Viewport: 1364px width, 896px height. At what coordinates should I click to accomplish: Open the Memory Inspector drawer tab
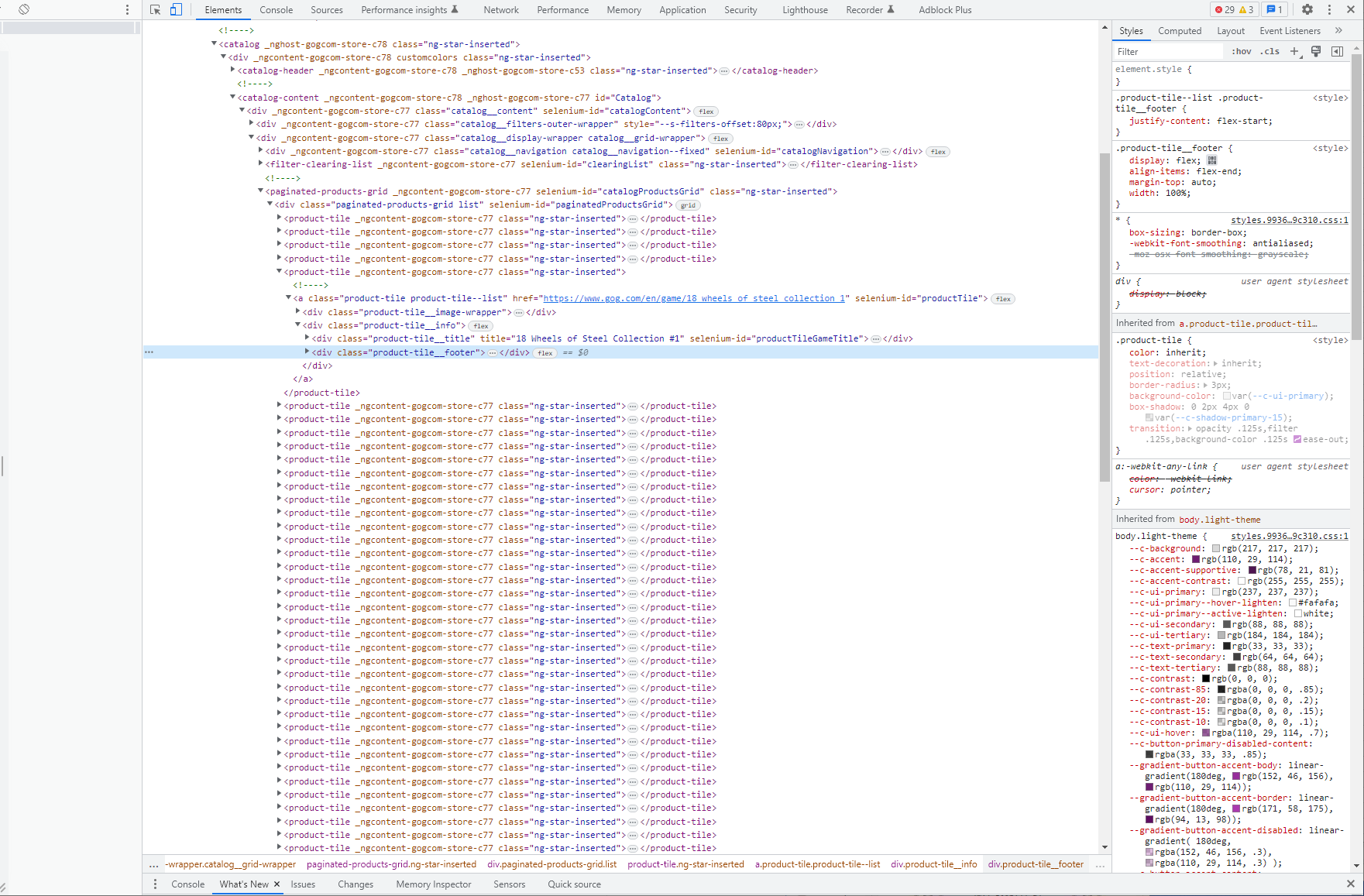(433, 884)
